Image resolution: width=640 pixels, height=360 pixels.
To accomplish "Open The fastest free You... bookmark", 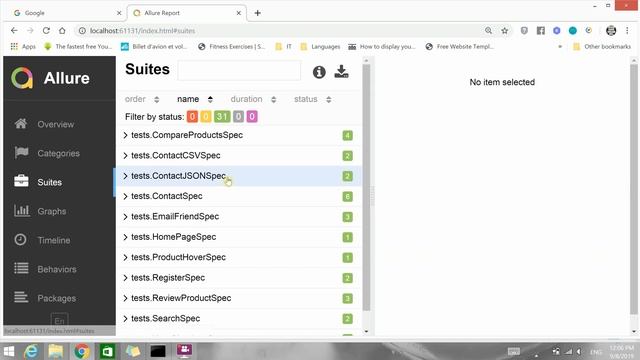I will (x=78, y=47).
